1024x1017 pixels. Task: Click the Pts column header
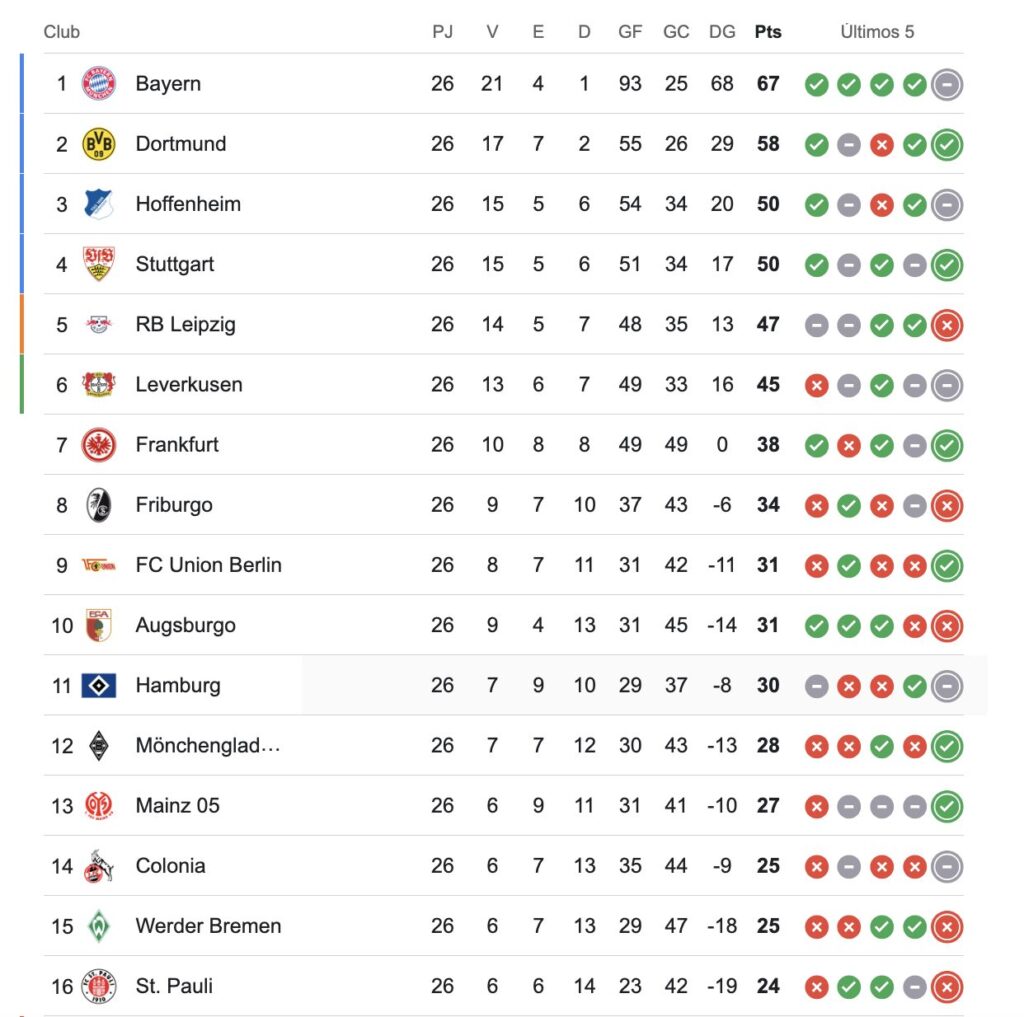pyautogui.click(x=768, y=32)
